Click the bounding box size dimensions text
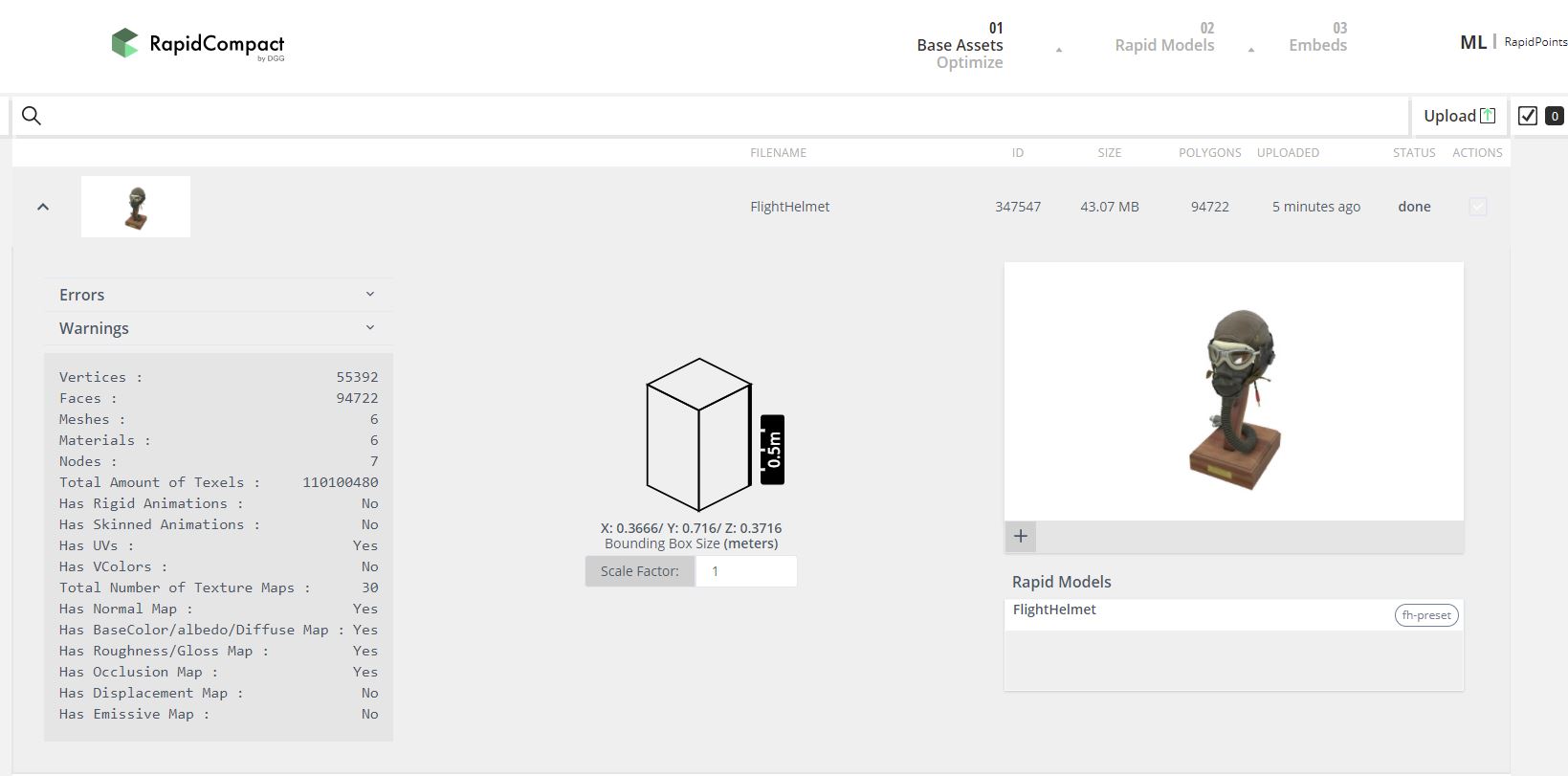 click(691, 528)
